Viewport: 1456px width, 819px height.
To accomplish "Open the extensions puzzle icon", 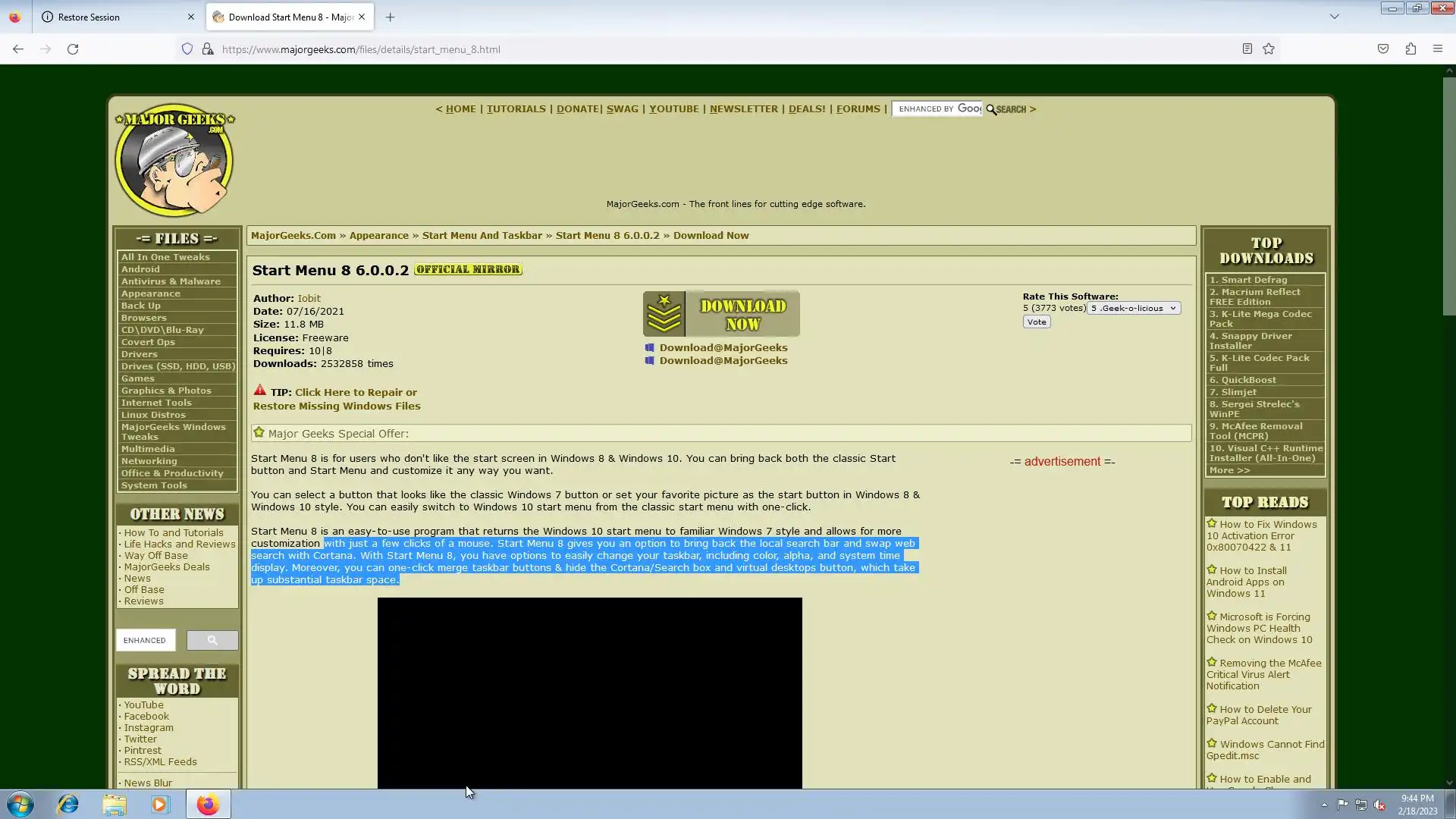I will [x=1410, y=49].
